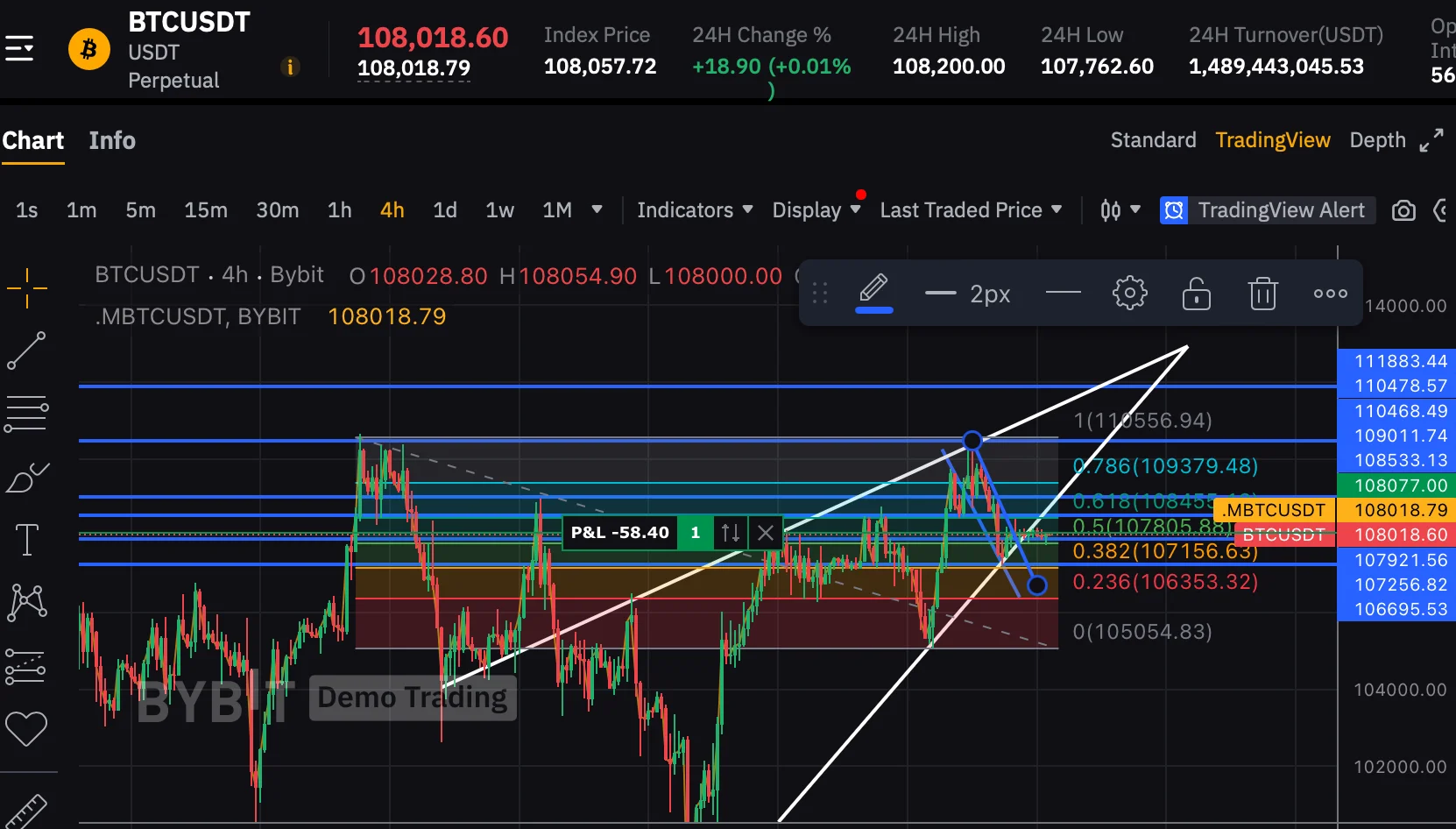Click the 24H Low value 107,762.60
The image size is (1456, 829).
(x=1097, y=67)
